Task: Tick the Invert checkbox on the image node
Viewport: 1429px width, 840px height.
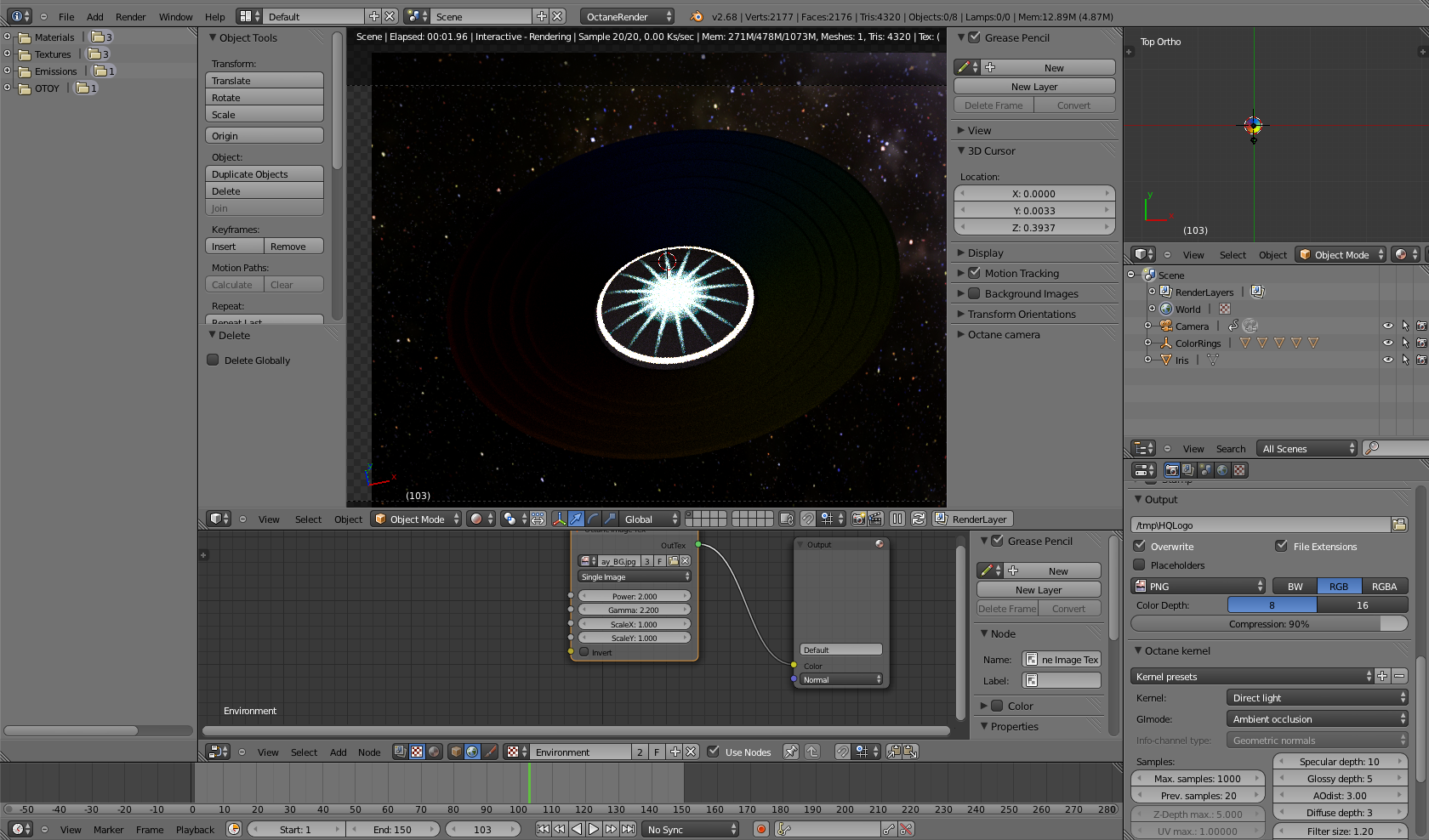Action: [x=584, y=652]
